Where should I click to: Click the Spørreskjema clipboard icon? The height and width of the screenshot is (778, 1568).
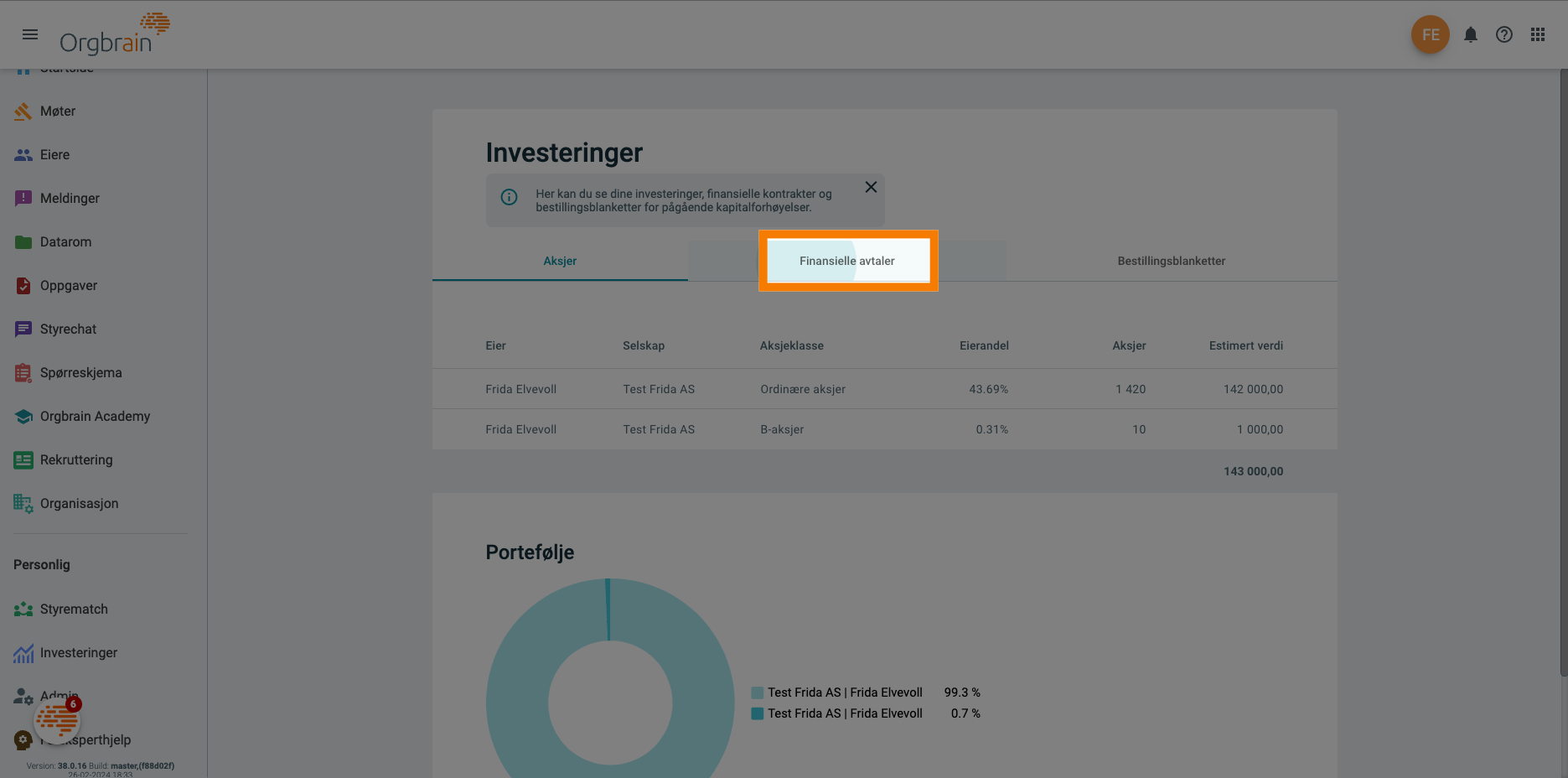point(23,372)
